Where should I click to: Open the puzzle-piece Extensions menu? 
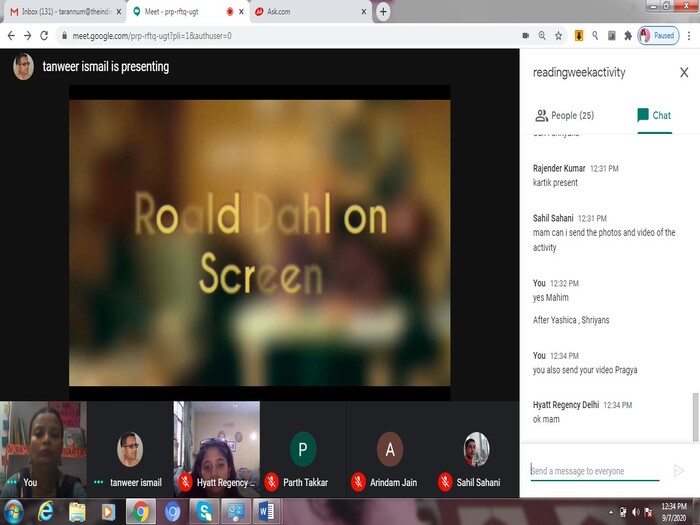[x=628, y=36]
